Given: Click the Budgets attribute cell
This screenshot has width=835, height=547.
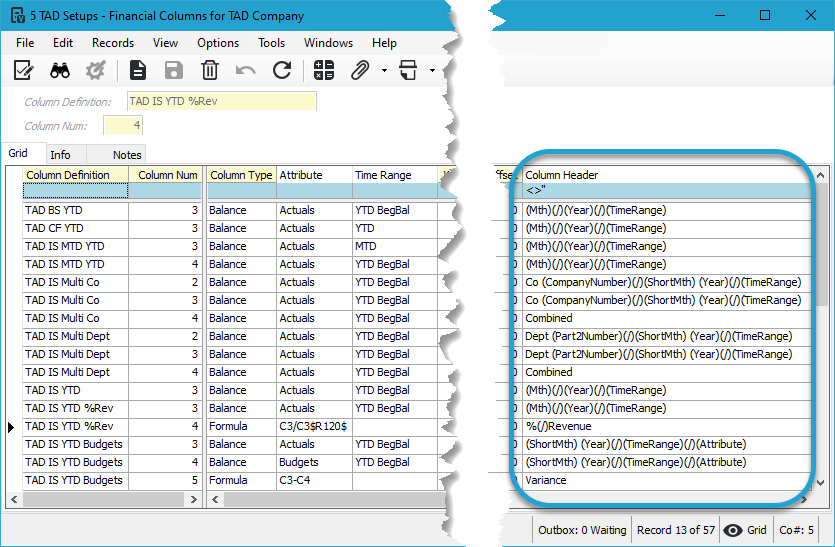Looking at the screenshot, I should tap(314, 462).
